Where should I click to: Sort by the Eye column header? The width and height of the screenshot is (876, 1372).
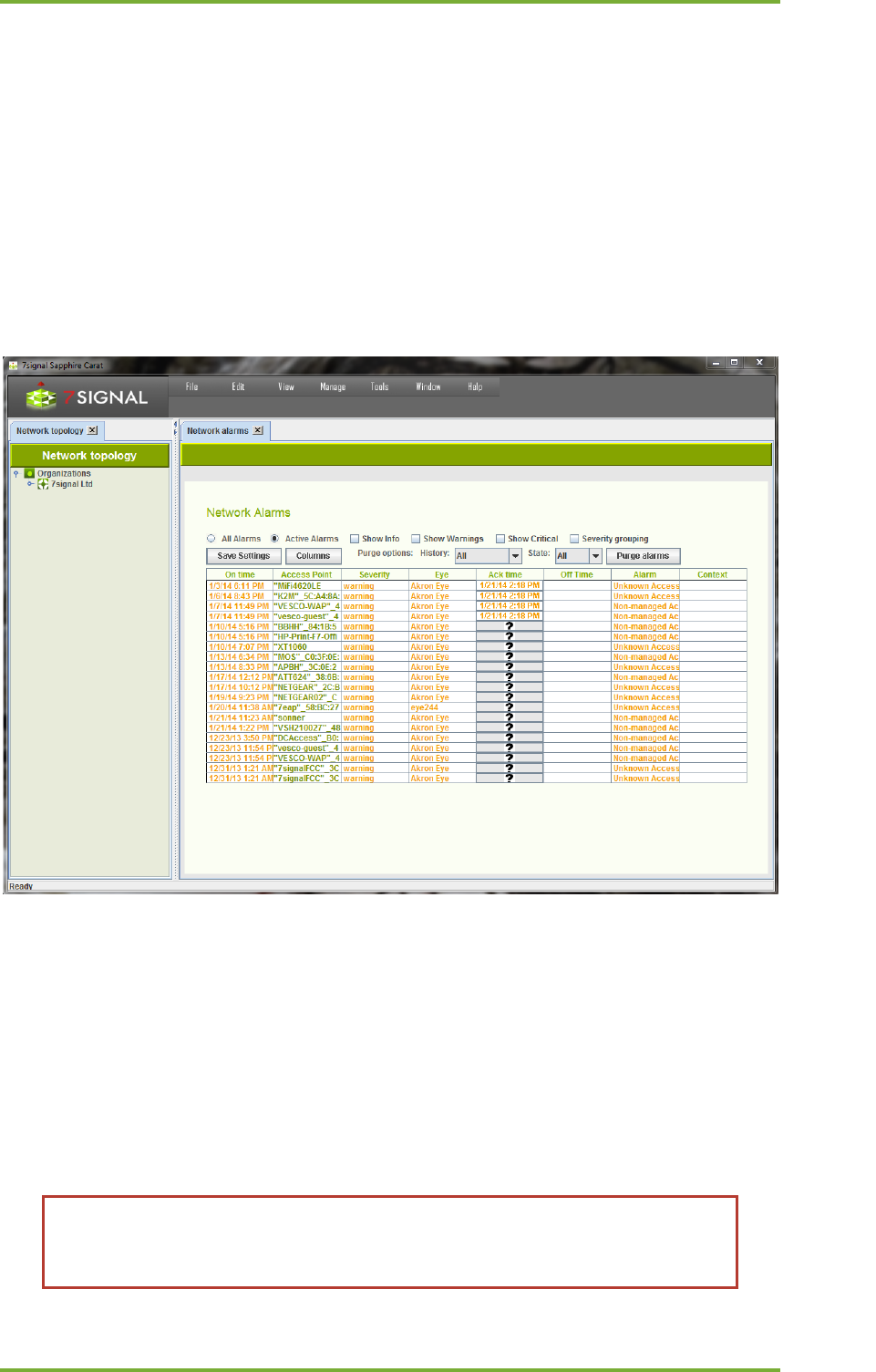point(442,575)
